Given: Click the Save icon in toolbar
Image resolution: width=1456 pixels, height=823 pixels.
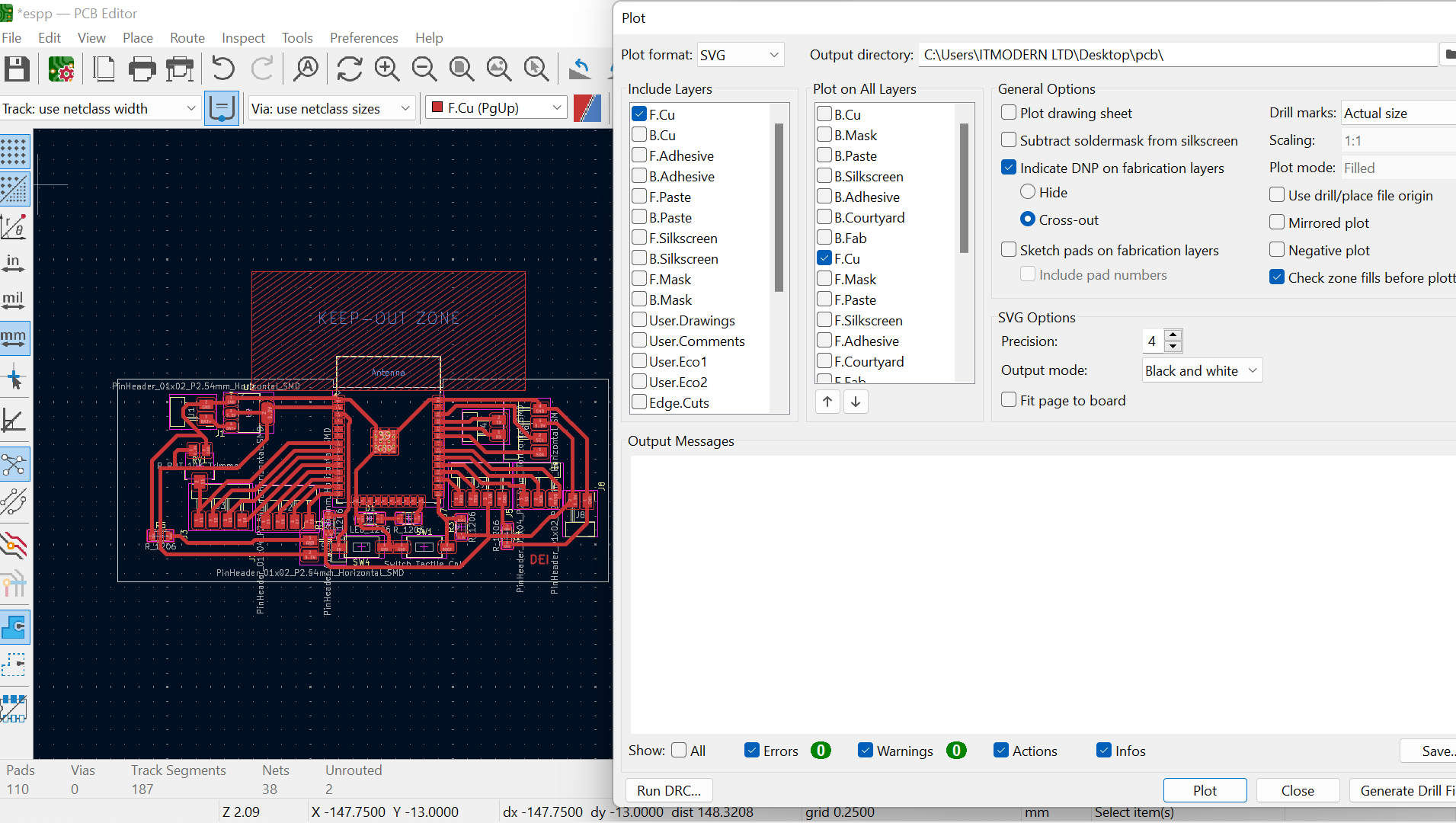Looking at the screenshot, I should 17,69.
